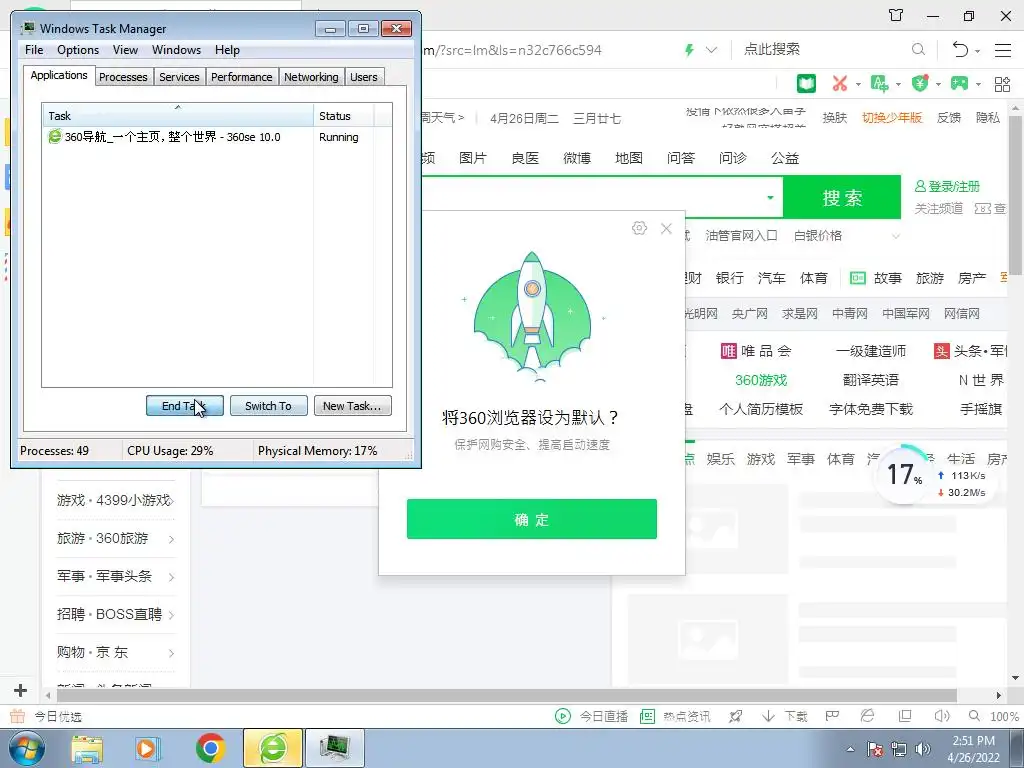Open the search engine dropdown arrow by 搜索

click(x=771, y=197)
